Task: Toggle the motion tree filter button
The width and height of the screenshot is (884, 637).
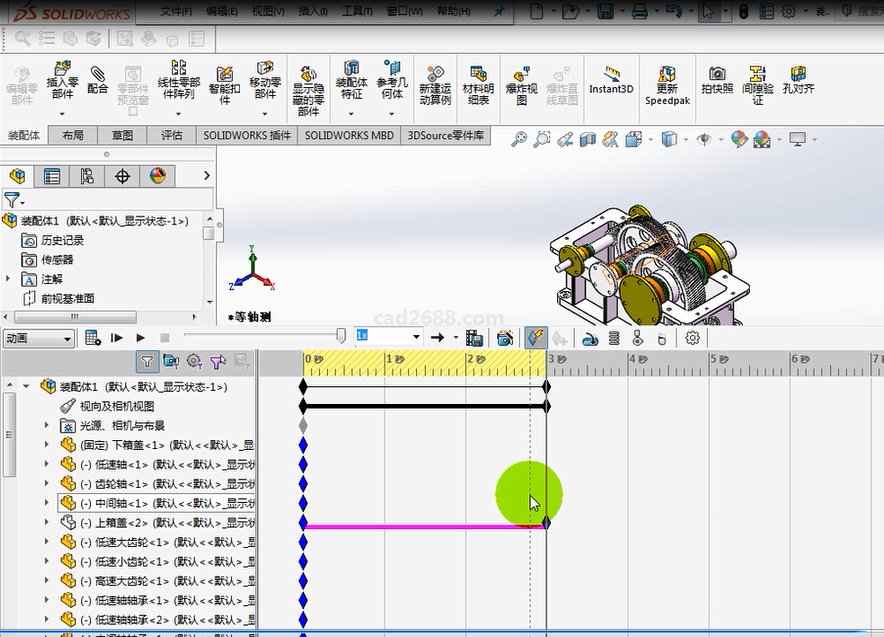Action: point(147,361)
